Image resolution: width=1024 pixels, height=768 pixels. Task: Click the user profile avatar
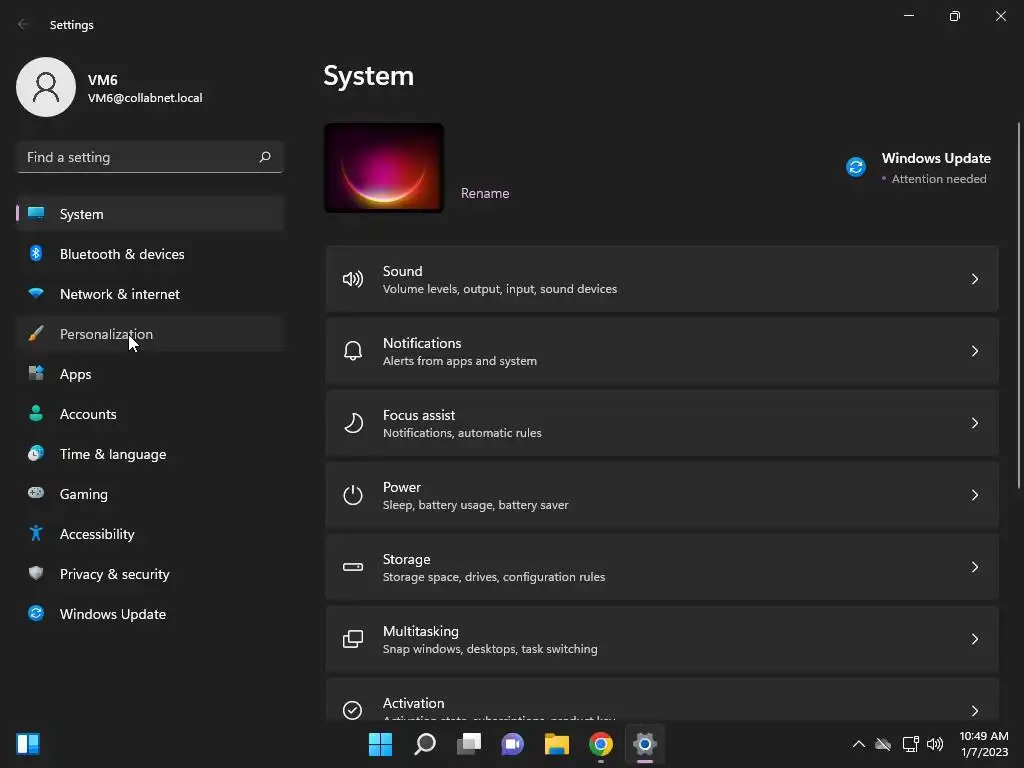tap(46, 87)
